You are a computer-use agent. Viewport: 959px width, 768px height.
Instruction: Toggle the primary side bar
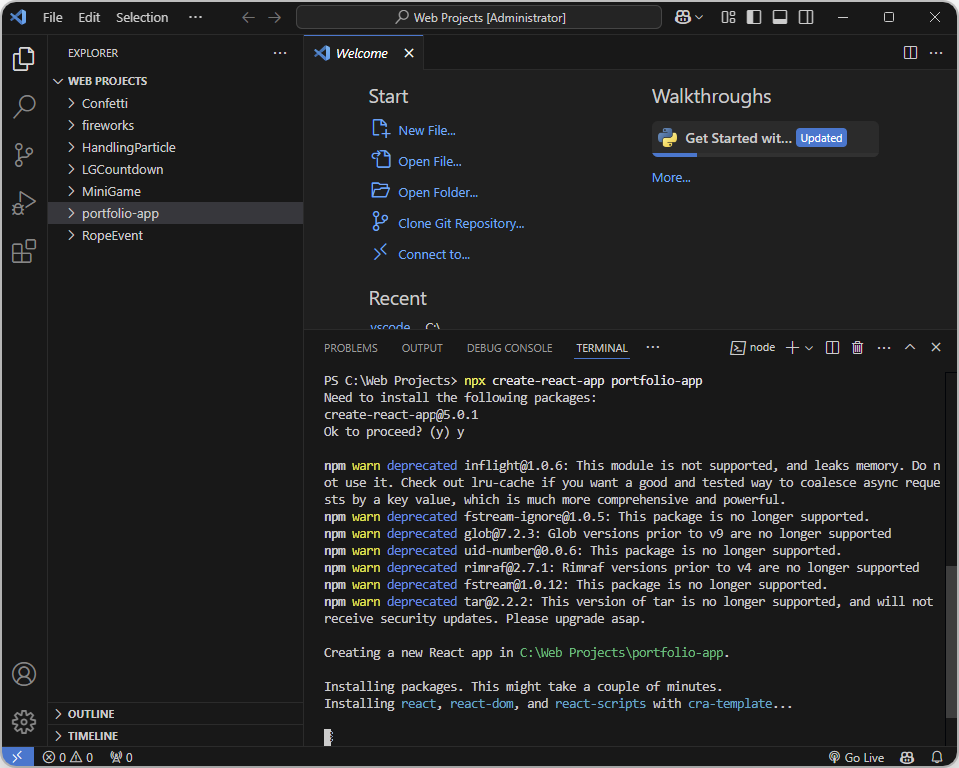(x=754, y=17)
